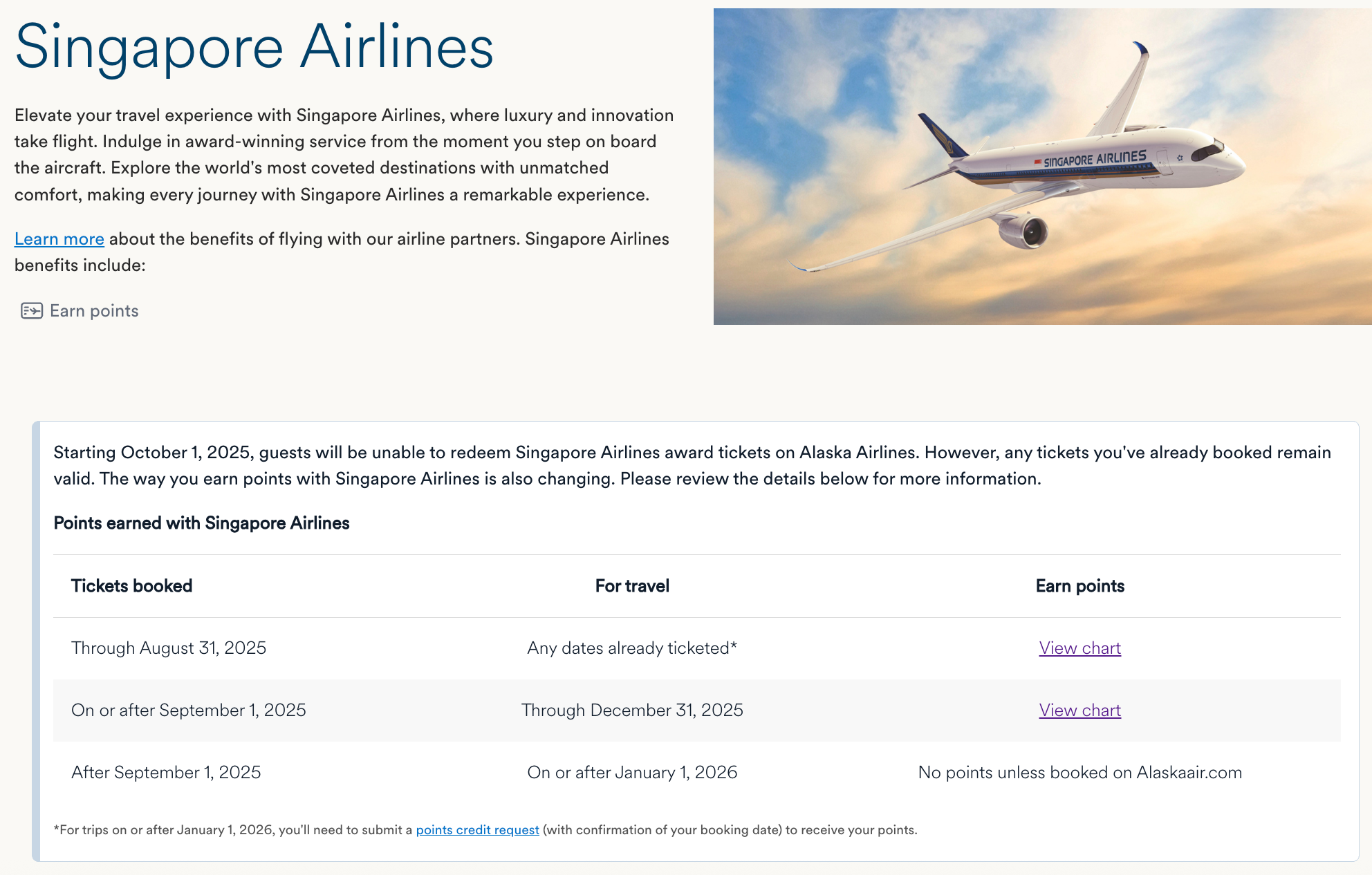Click the Earn points benefit label
Image resolution: width=1372 pixels, height=875 pixels.
coord(94,311)
